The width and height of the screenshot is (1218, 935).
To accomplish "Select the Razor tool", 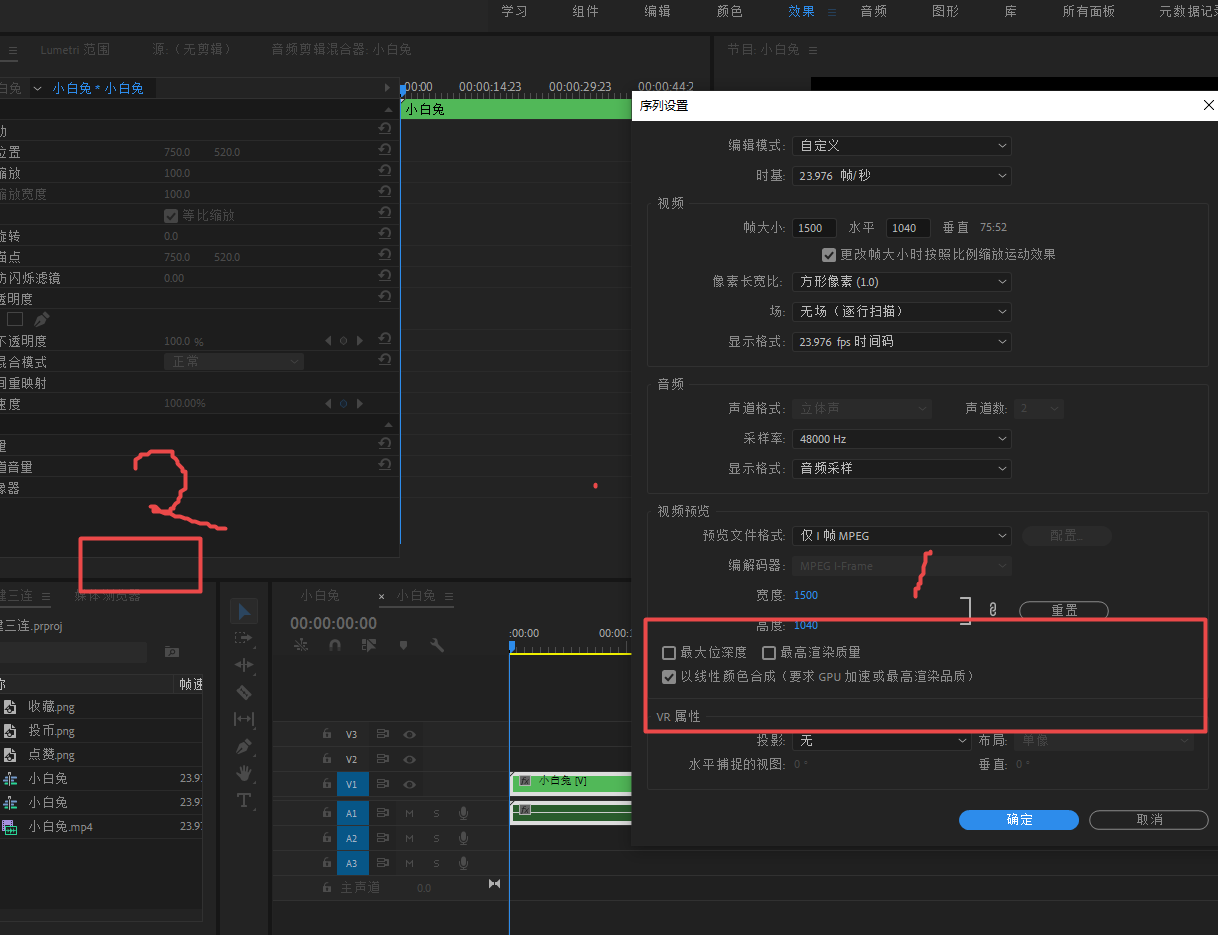I will click(x=244, y=692).
